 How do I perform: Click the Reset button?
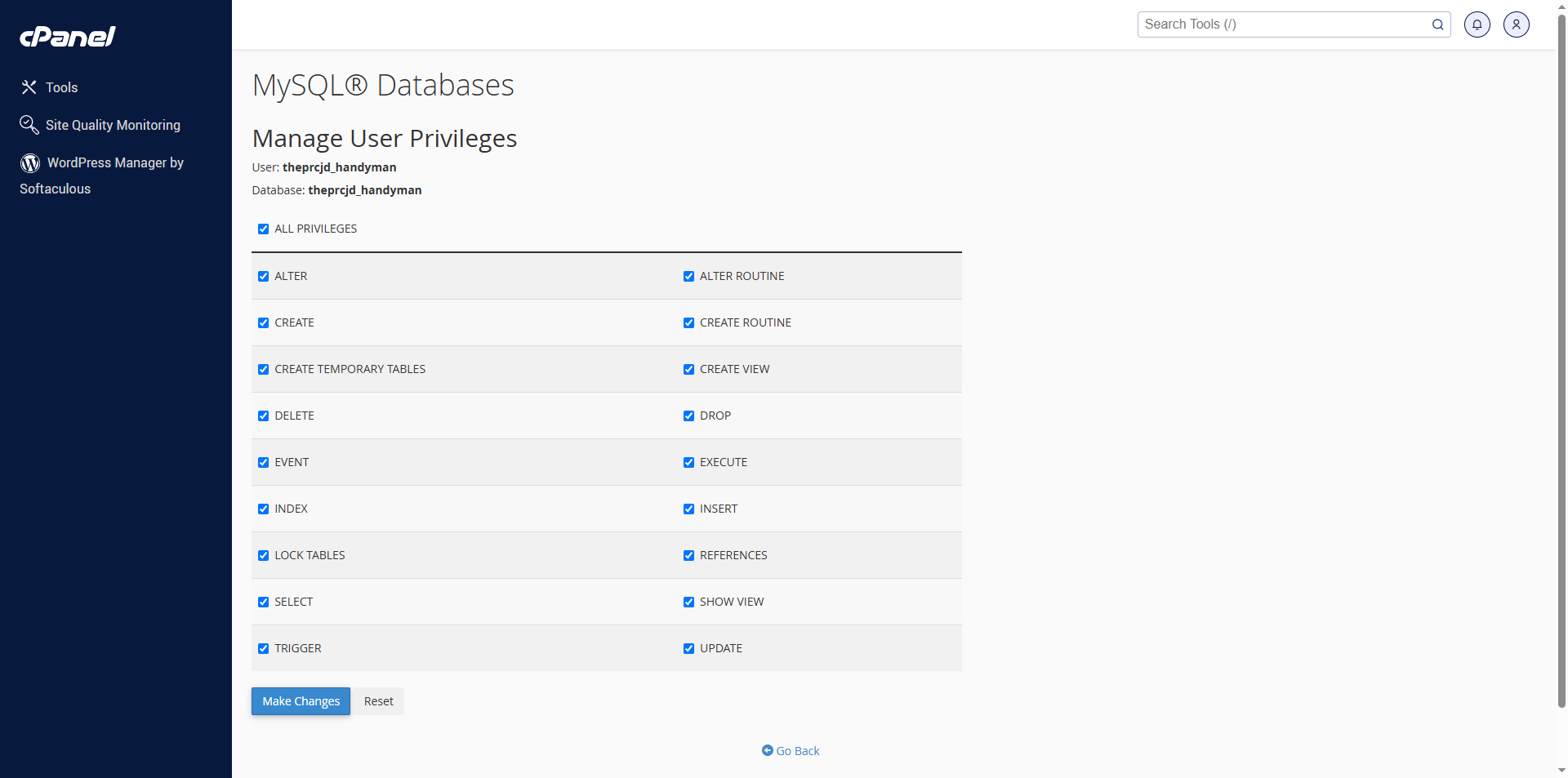378,701
